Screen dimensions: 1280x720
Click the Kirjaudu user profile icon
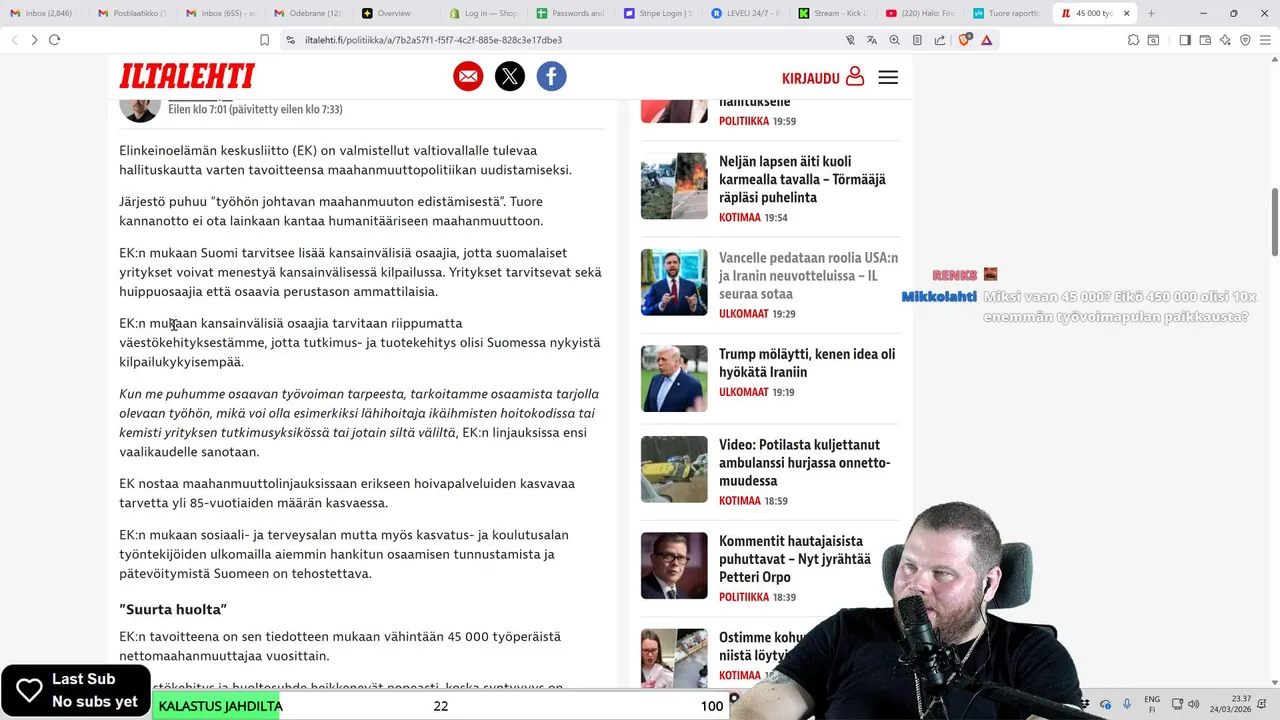click(854, 76)
